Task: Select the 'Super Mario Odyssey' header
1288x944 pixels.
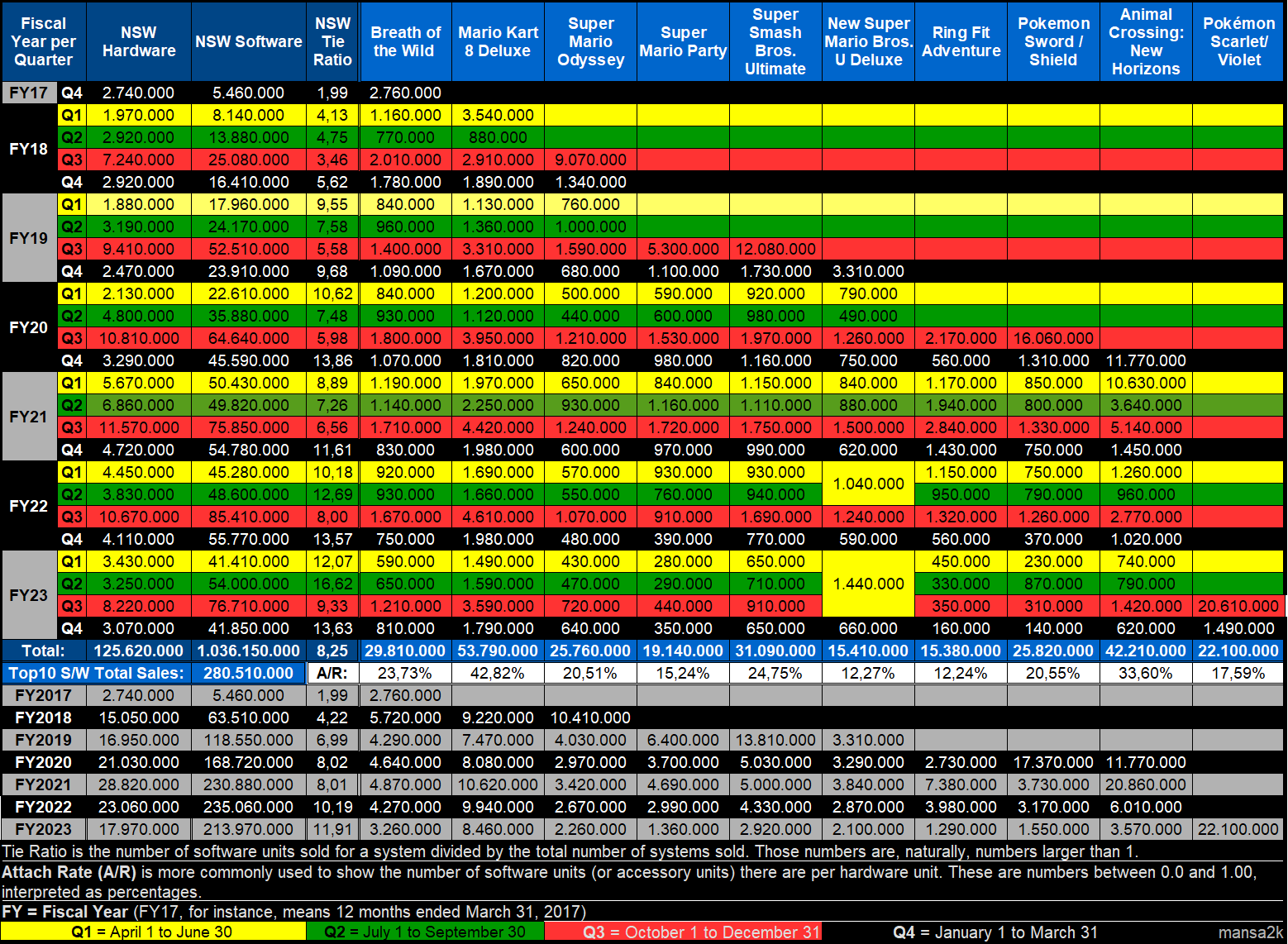Action: [x=591, y=41]
